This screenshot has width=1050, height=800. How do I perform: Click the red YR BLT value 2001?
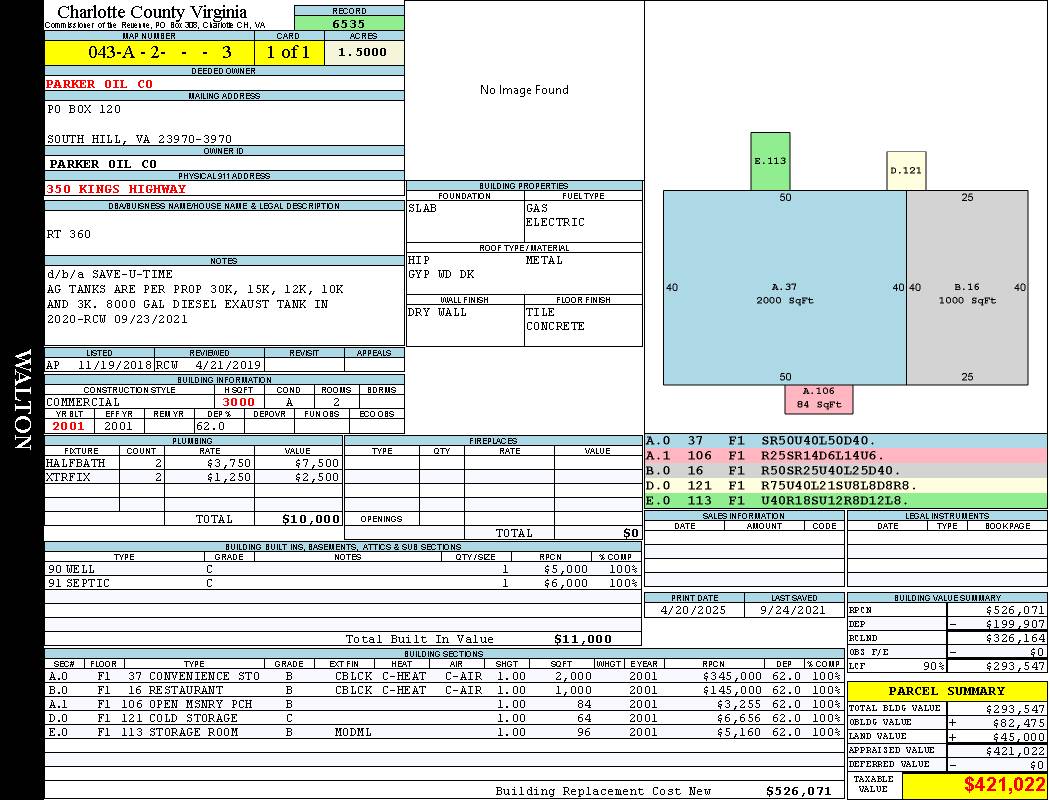point(70,426)
